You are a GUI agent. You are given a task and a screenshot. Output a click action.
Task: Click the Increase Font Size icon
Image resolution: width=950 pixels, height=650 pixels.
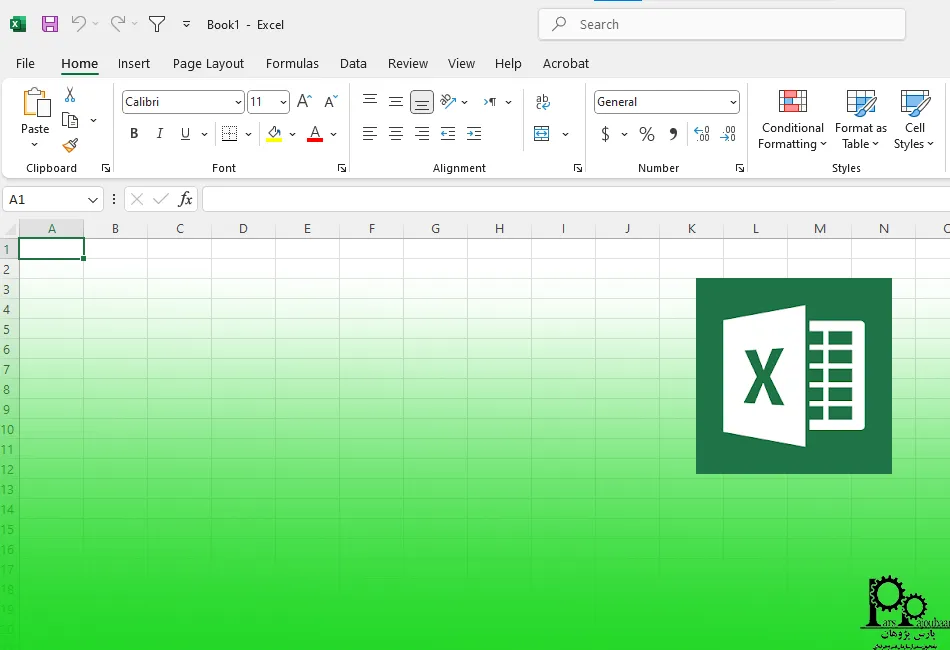305,102
